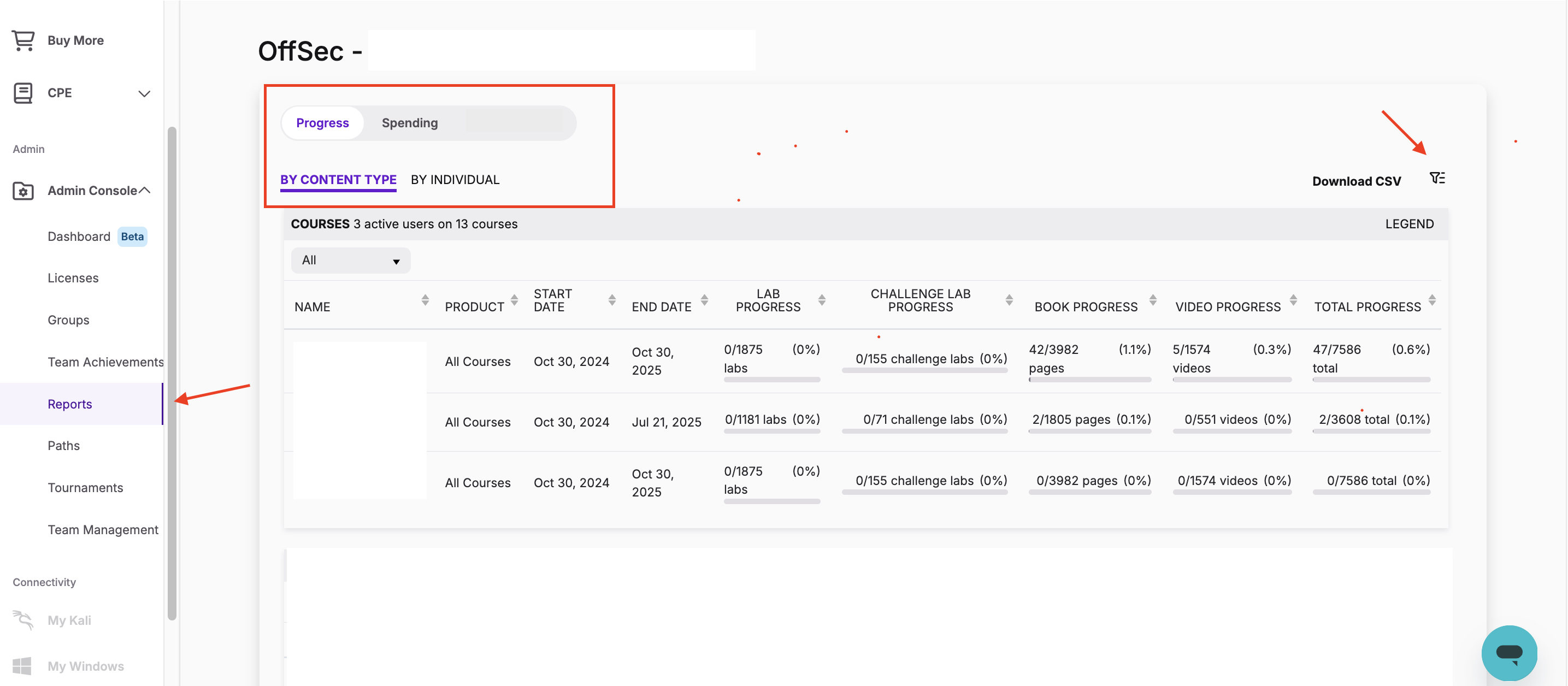Screen dimensions: 1568x686
Task: Sort by the Total Progress column arrows
Action: pos(1431,300)
